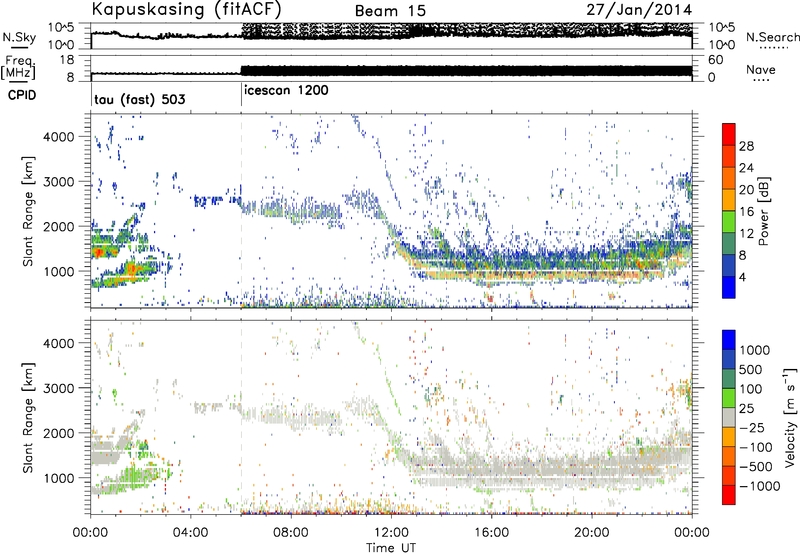Click the 'Freq. [MHz]' axis label
The height and width of the screenshot is (554, 800).
pyautogui.click(x=19, y=67)
